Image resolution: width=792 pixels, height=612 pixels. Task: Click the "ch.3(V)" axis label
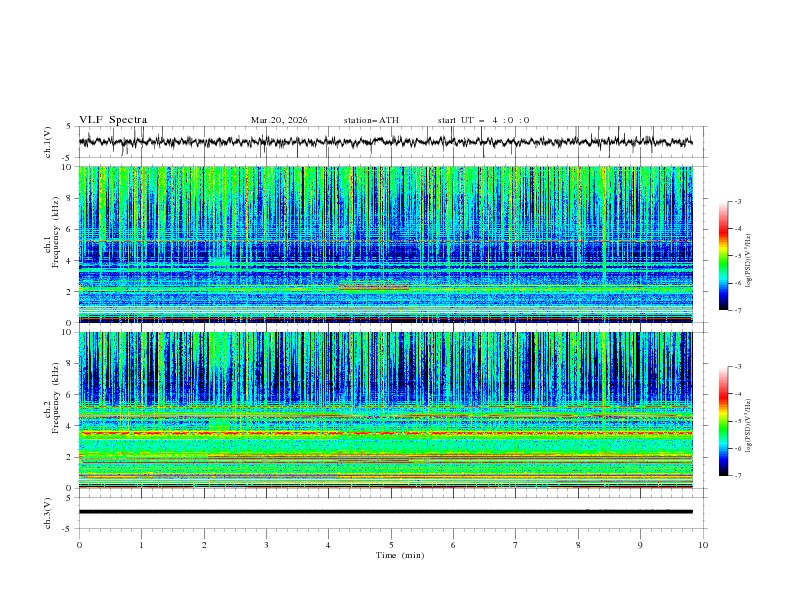[48, 513]
